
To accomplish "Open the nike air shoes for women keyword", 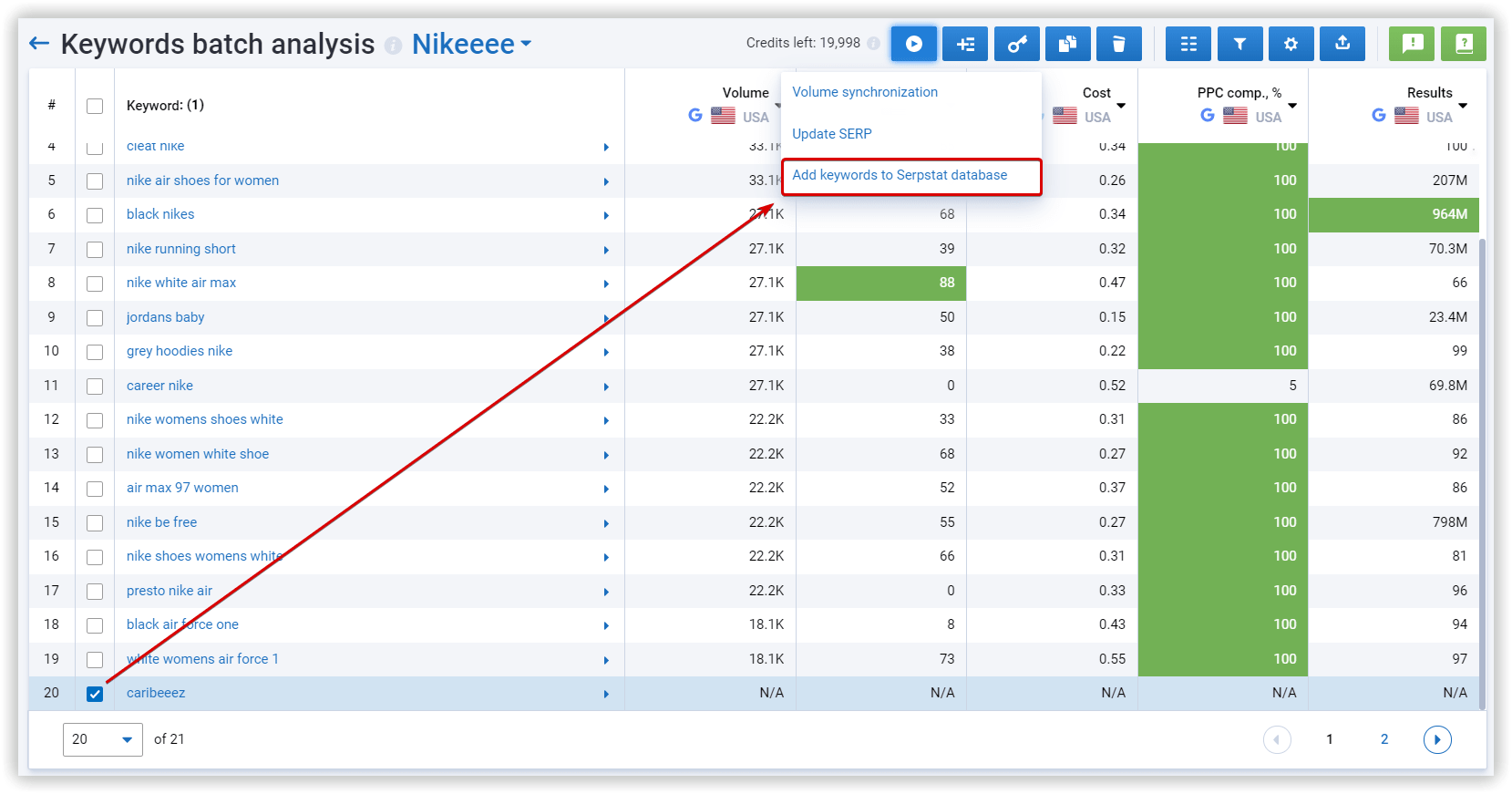I will [202, 180].
